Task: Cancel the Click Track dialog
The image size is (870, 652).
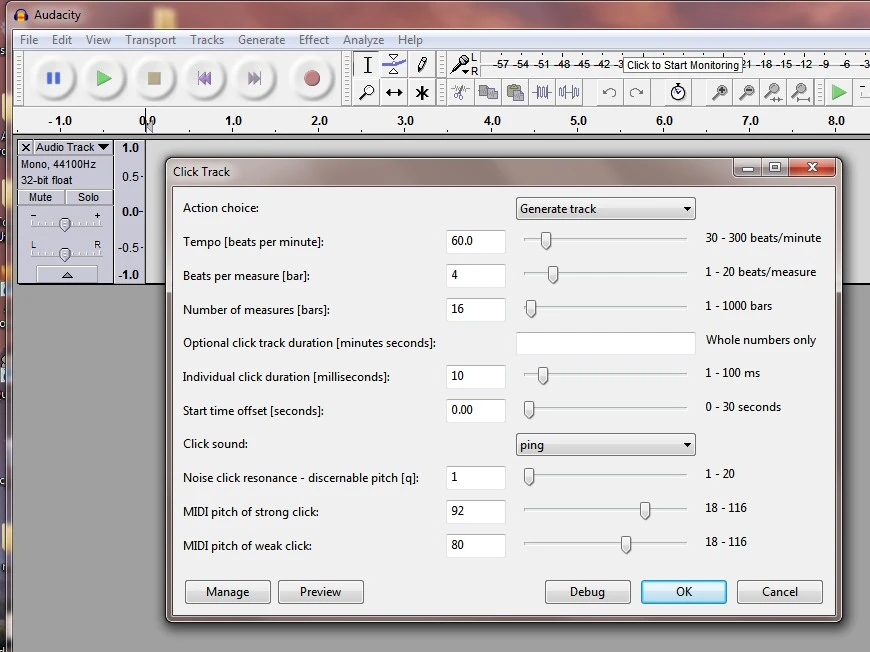Action: point(780,592)
